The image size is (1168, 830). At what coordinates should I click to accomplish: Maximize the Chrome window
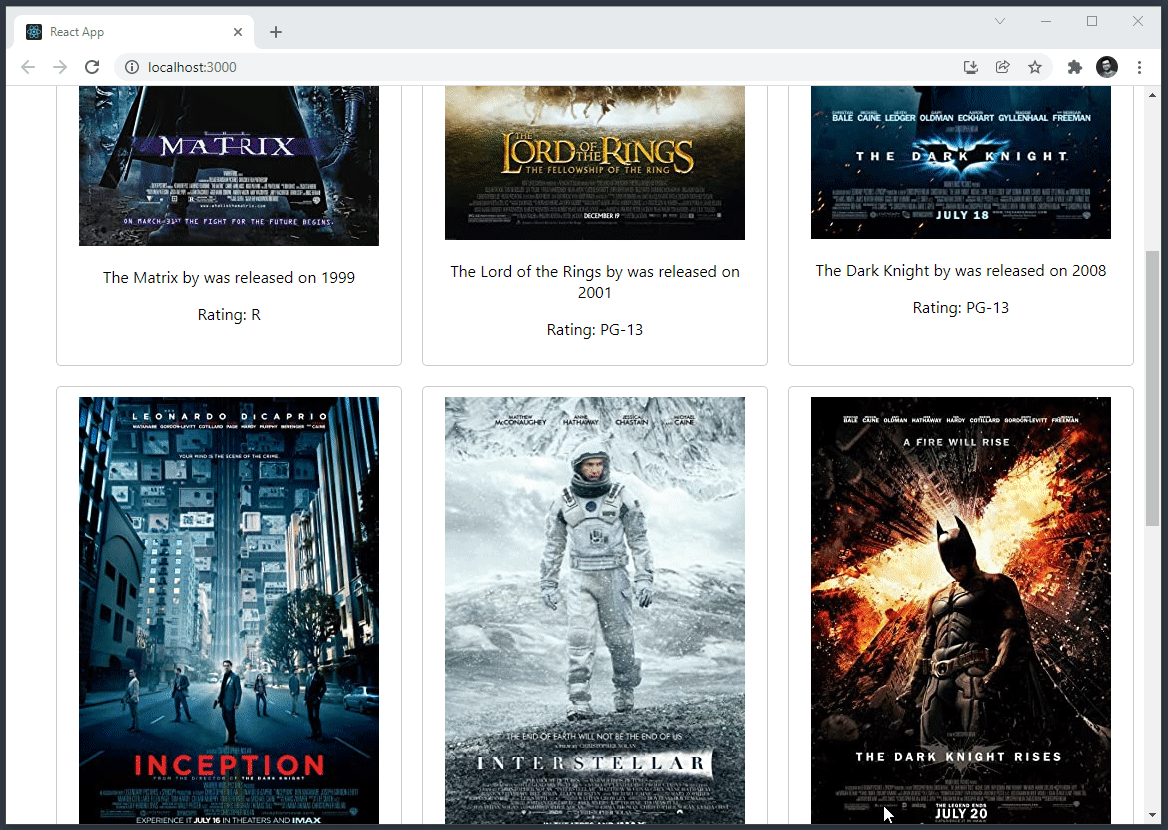(x=1092, y=21)
